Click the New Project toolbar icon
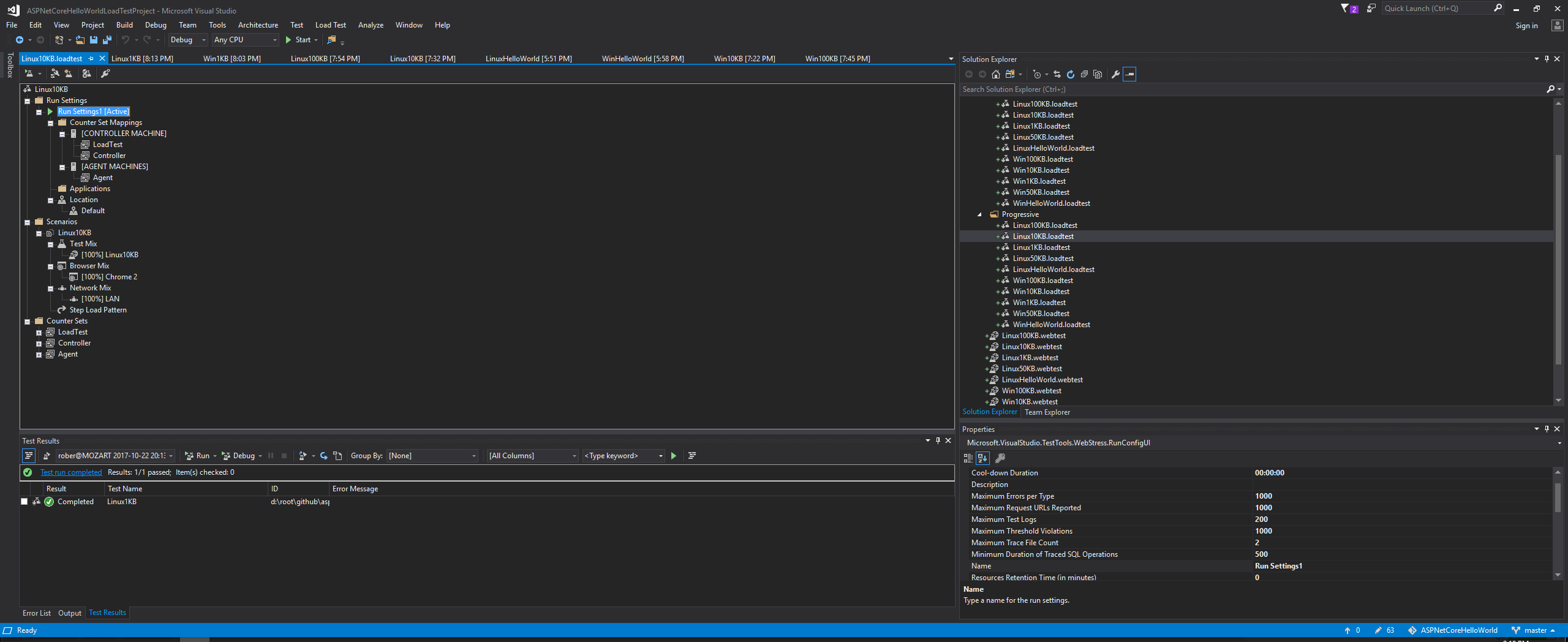This screenshot has width=1568, height=642. pos(59,40)
